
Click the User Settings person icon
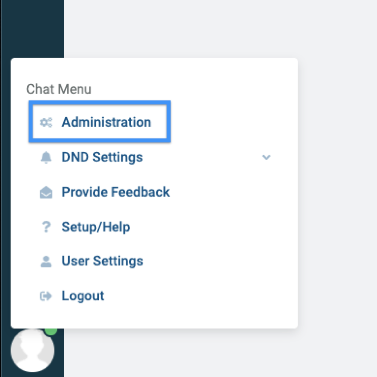[x=46, y=262]
